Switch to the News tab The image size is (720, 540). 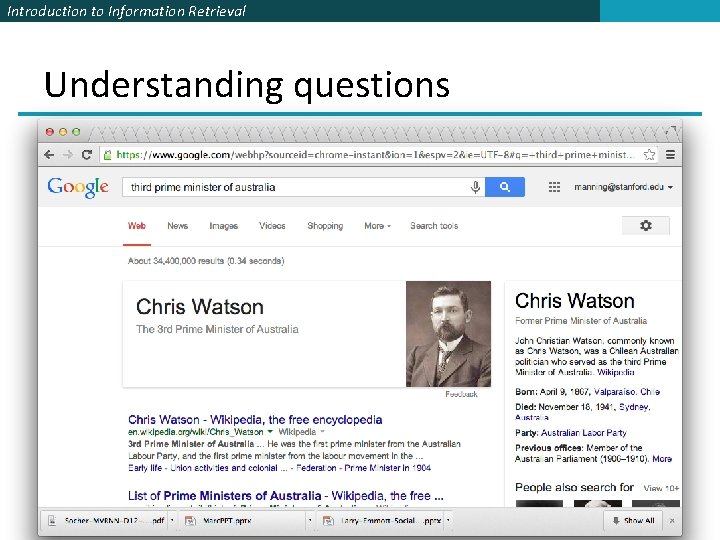177,226
